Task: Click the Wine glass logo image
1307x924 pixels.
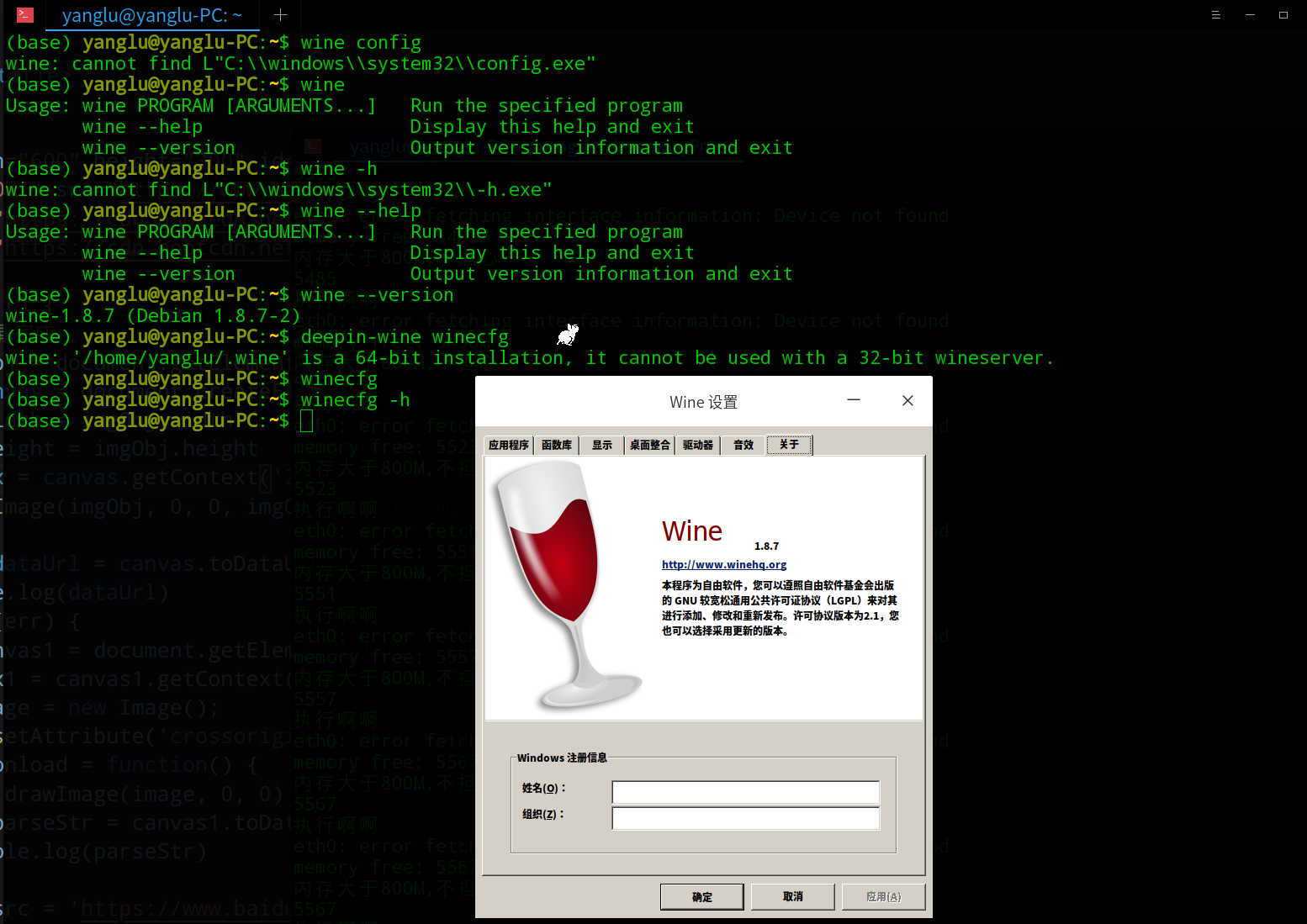Action: pyautogui.click(x=568, y=586)
